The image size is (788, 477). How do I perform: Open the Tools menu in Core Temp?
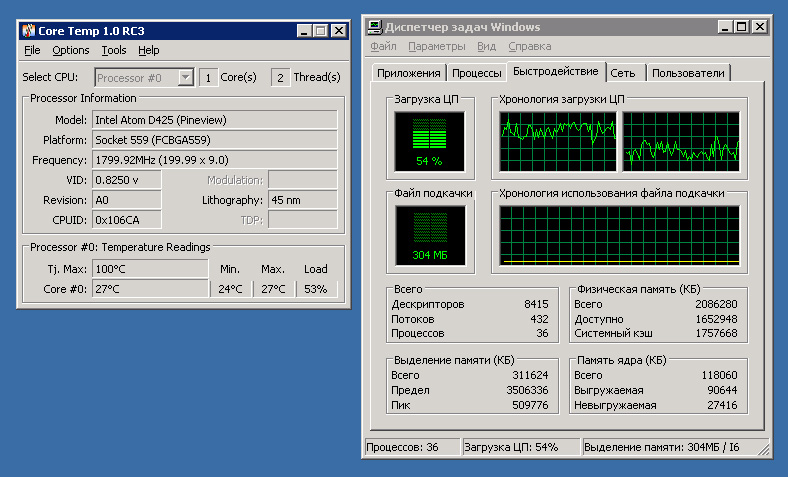pyautogui.click(x=114, y=50)
